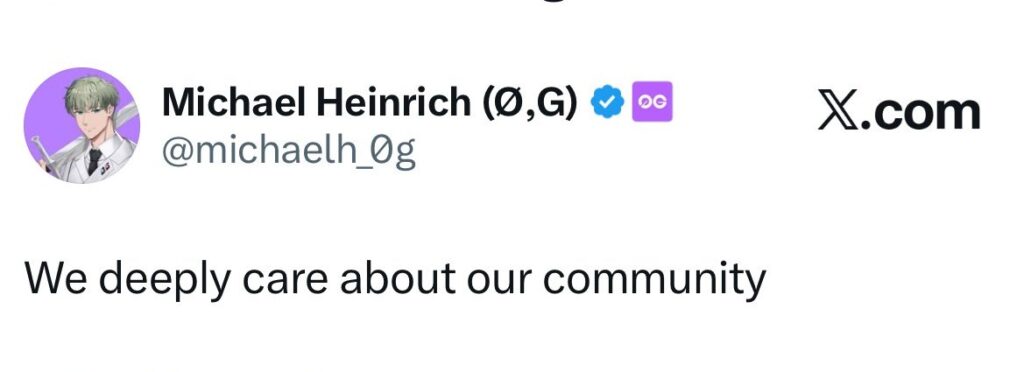Click the word "deeply" in the post
This screenshot has width=1024, height=372.
click(x=165, y=281)
